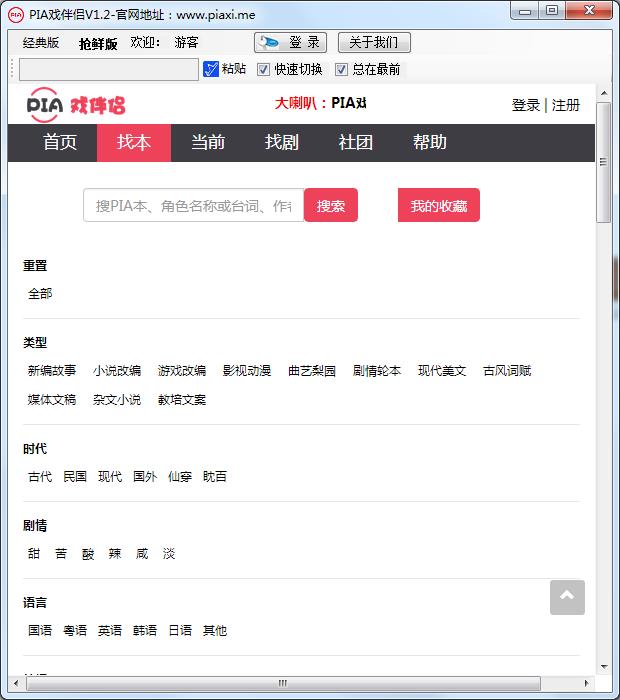
Task: Select language 日语
Action: pos(180,630)
